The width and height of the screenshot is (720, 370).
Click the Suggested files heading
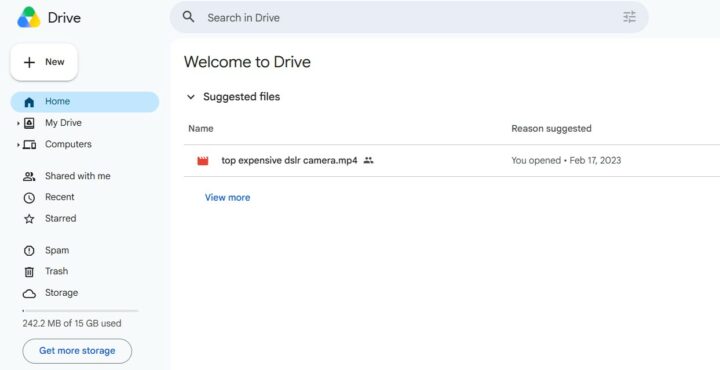[x=242, y=97]
